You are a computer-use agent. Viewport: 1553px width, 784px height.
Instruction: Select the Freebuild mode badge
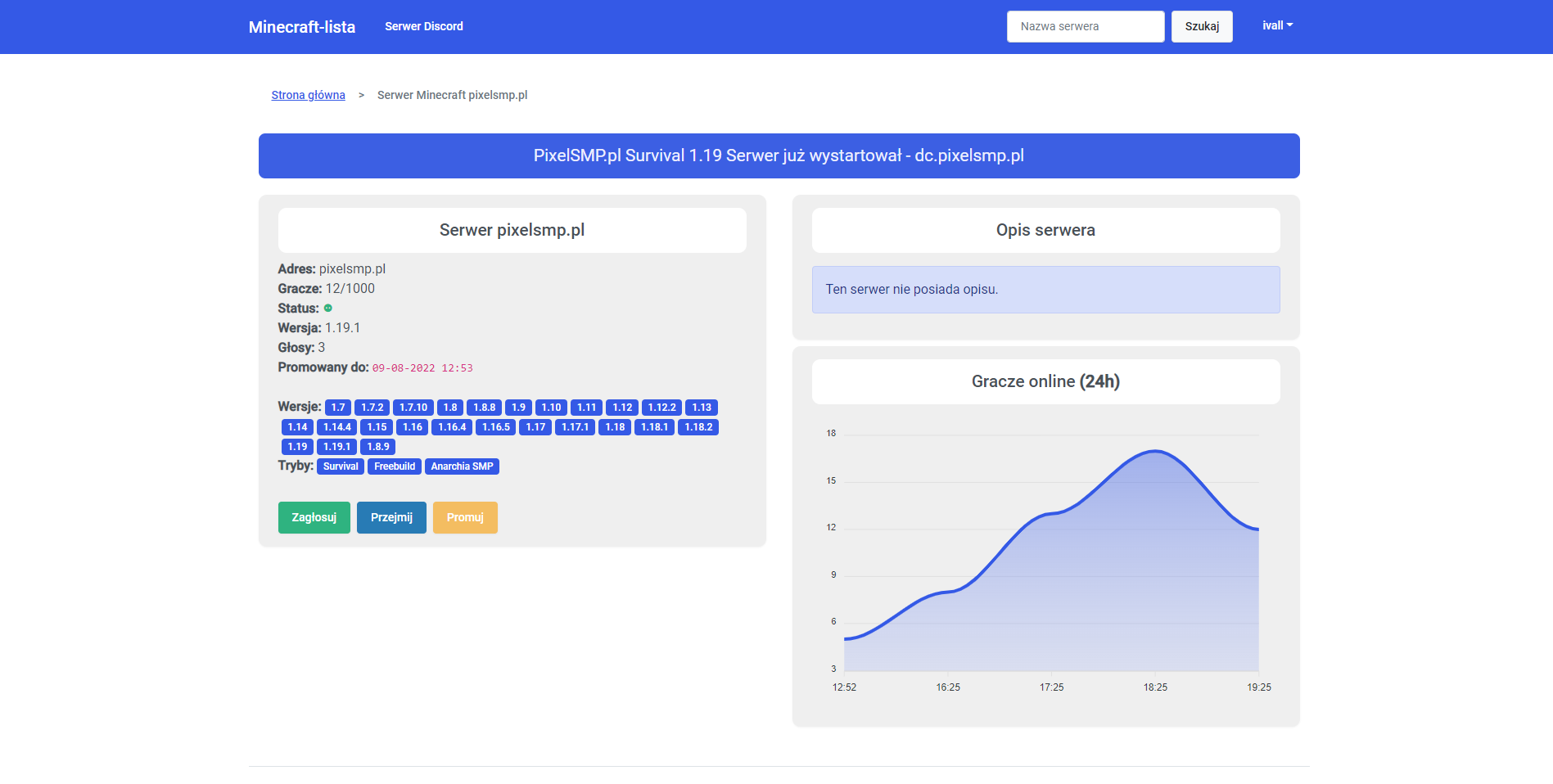coord(395,466)
